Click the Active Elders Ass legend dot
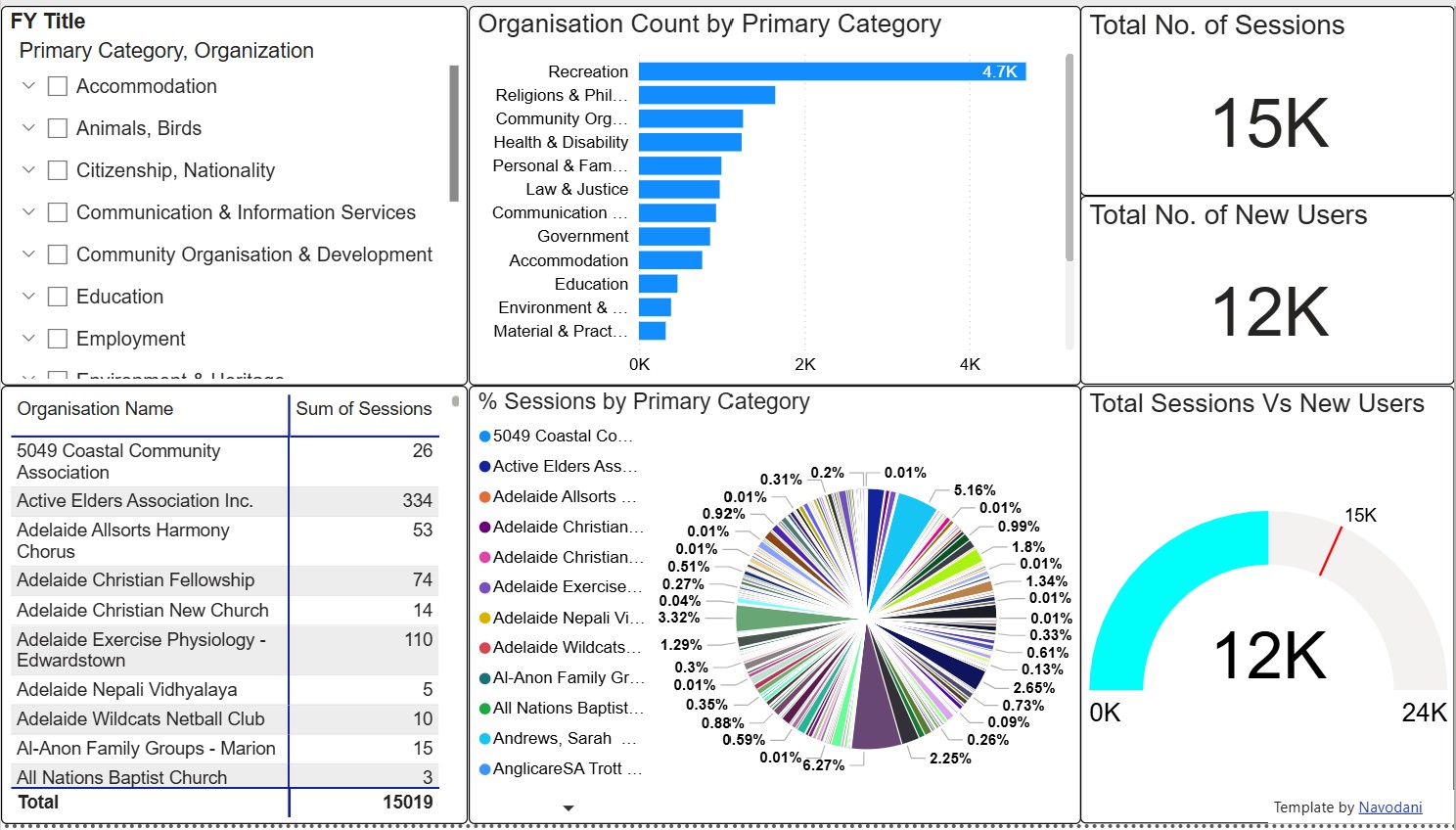This screenshot has width=1456, height=830. pos(484,467)
